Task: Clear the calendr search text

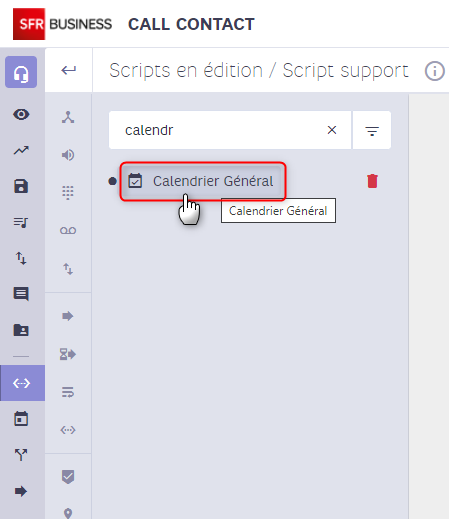Action: (332, 130)
